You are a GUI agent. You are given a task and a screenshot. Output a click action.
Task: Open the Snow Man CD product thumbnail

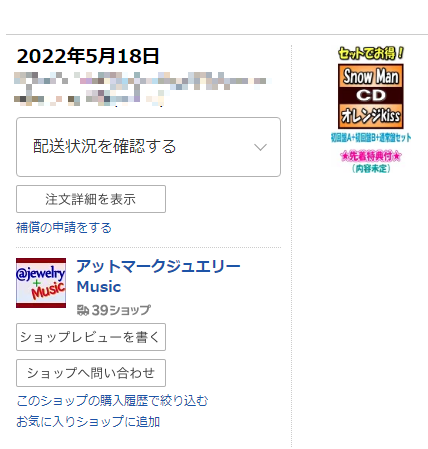pyautogui.click(x=371, y=110)
